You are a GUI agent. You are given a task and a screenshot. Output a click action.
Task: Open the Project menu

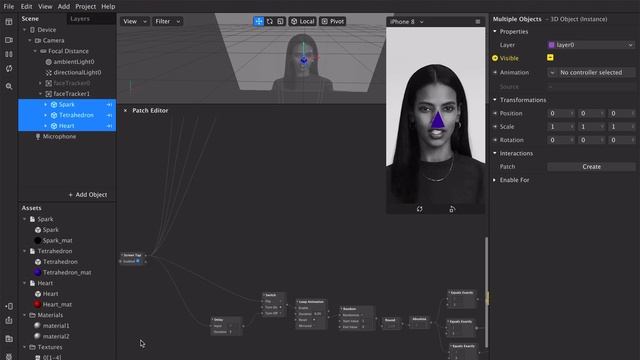pos(85,7)
